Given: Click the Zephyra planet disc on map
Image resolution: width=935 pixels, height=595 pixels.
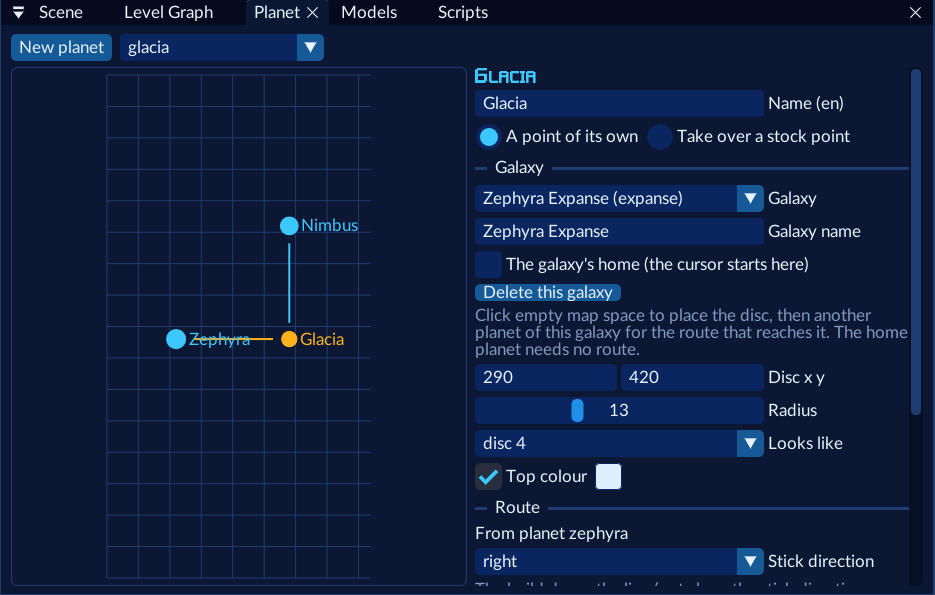Looking at the screenshot, I should (x=176, y=339).
